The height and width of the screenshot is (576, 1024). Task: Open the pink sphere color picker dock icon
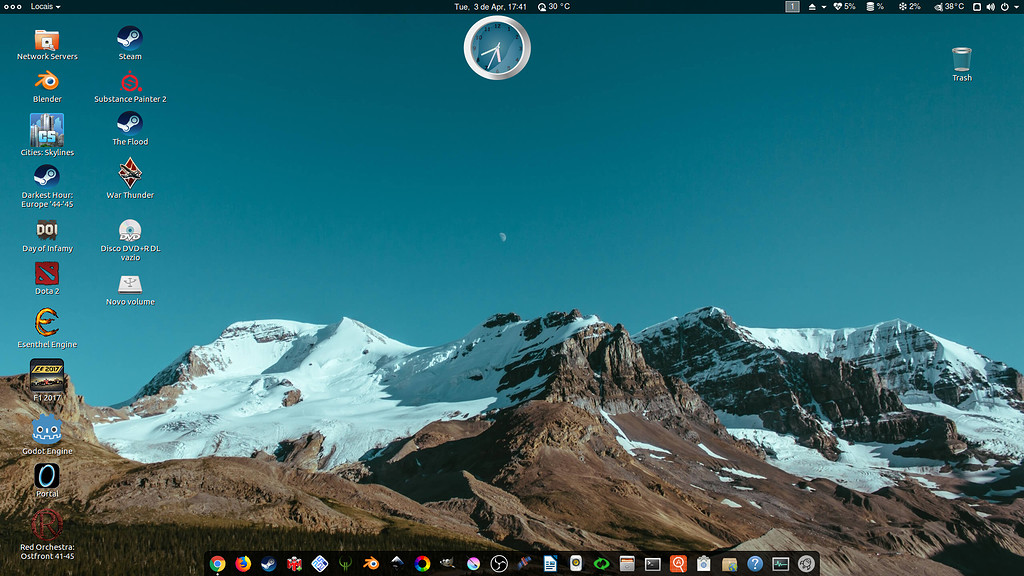coord(473,564)
